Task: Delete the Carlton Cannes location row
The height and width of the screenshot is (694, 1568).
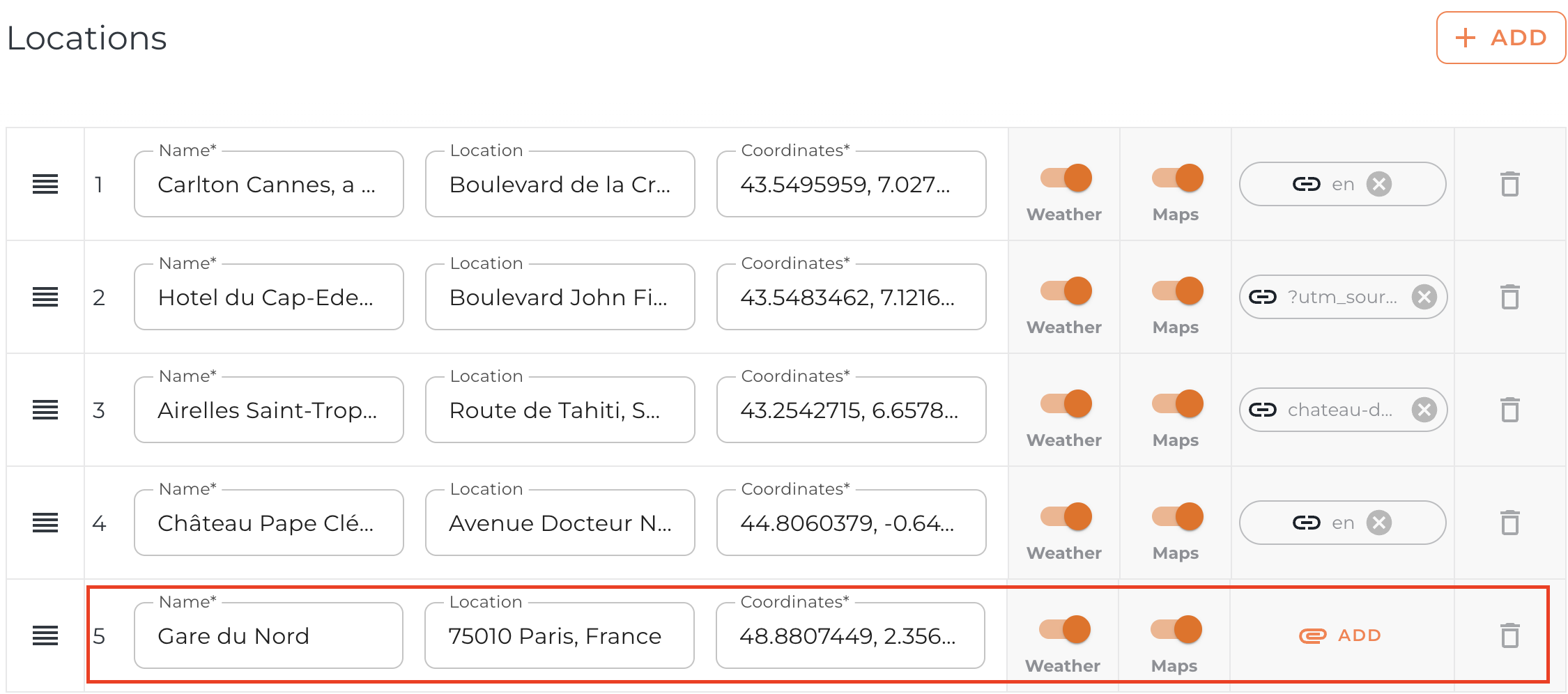Action: (1509, 185)
